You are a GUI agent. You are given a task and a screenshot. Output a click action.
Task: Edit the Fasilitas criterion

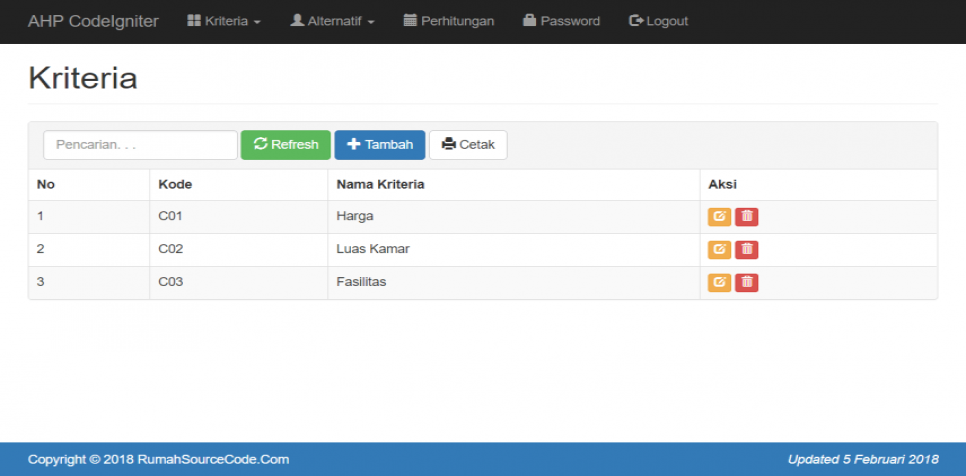[719, 283]
